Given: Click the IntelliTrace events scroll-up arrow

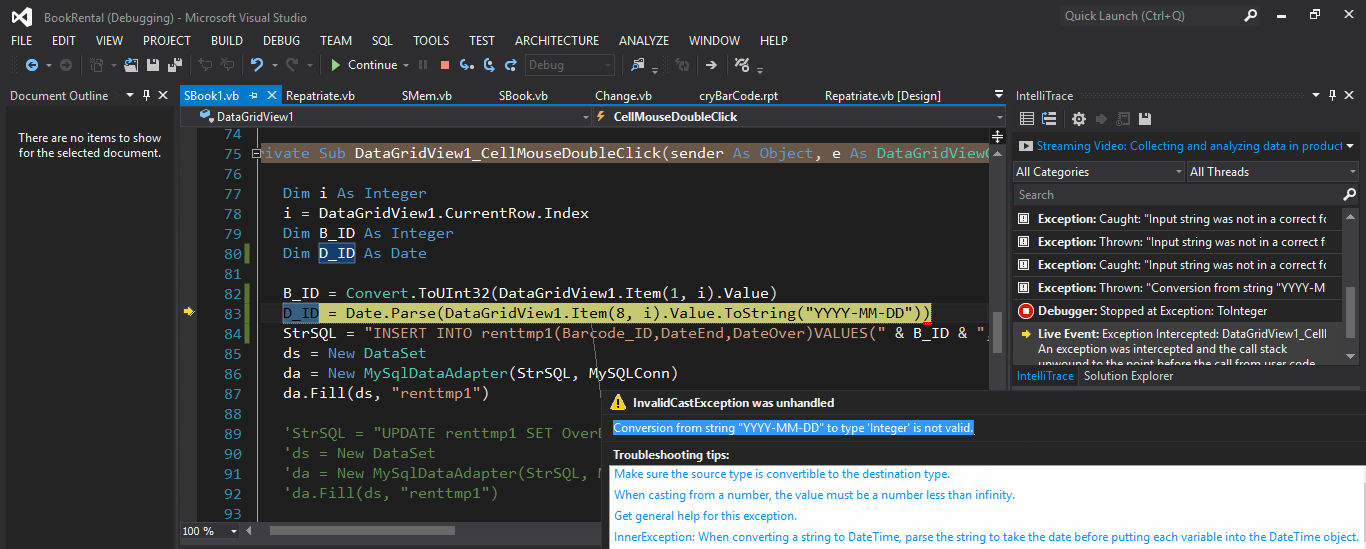Looking at the screenshot, I should coord(1352,215).
